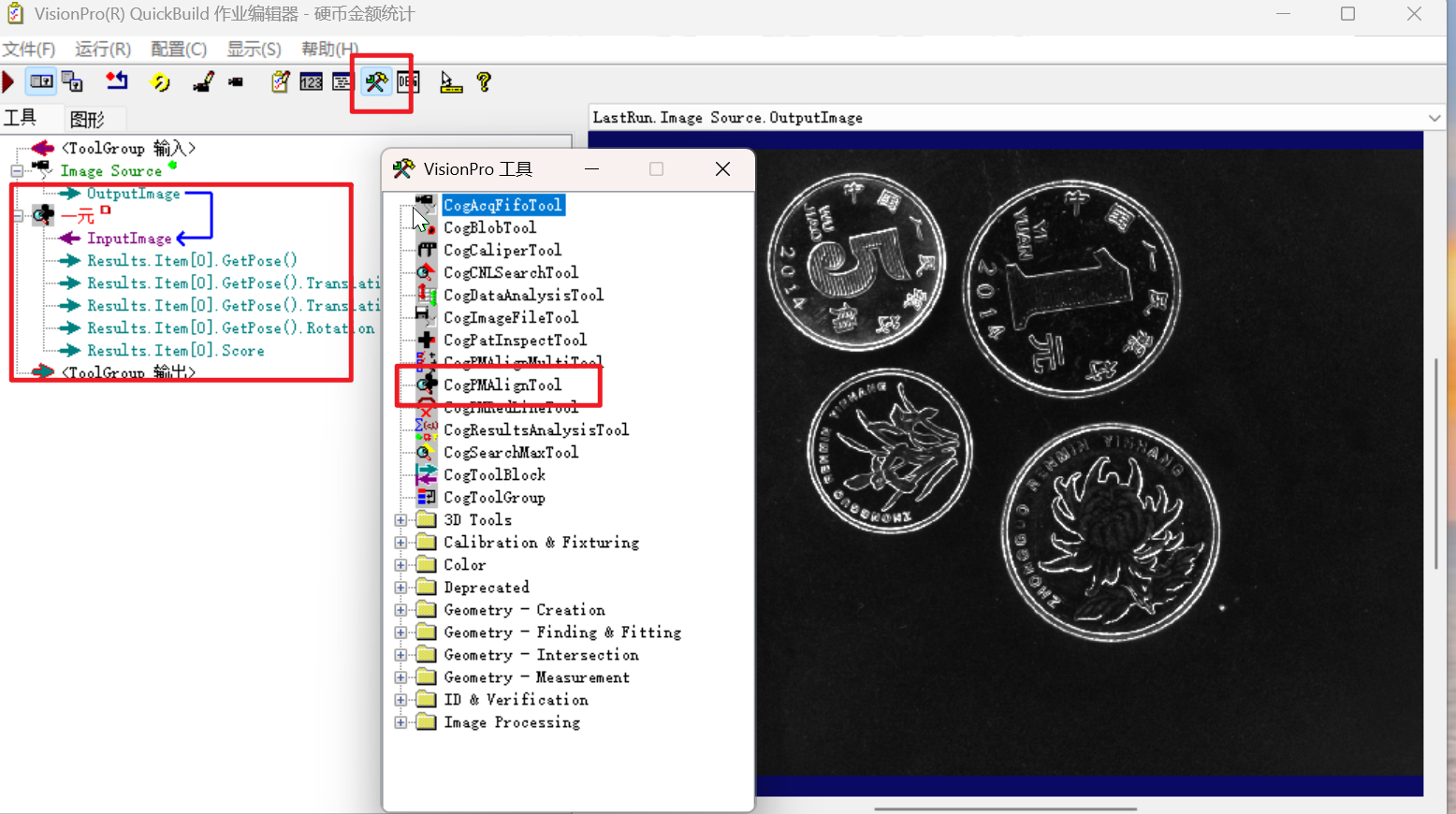Select Results.Item[0].Score row

176,351
